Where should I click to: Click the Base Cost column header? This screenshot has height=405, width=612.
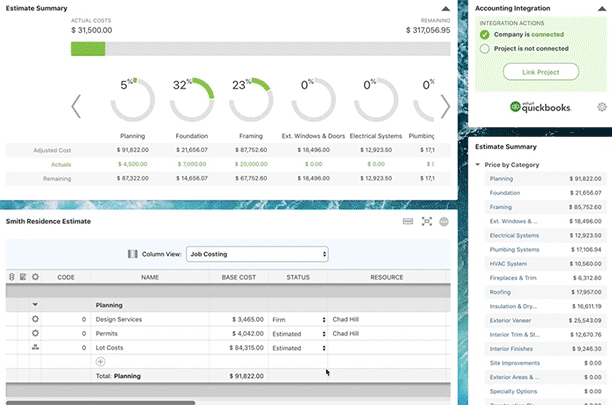pyautogui.click(x=238, y=277)
